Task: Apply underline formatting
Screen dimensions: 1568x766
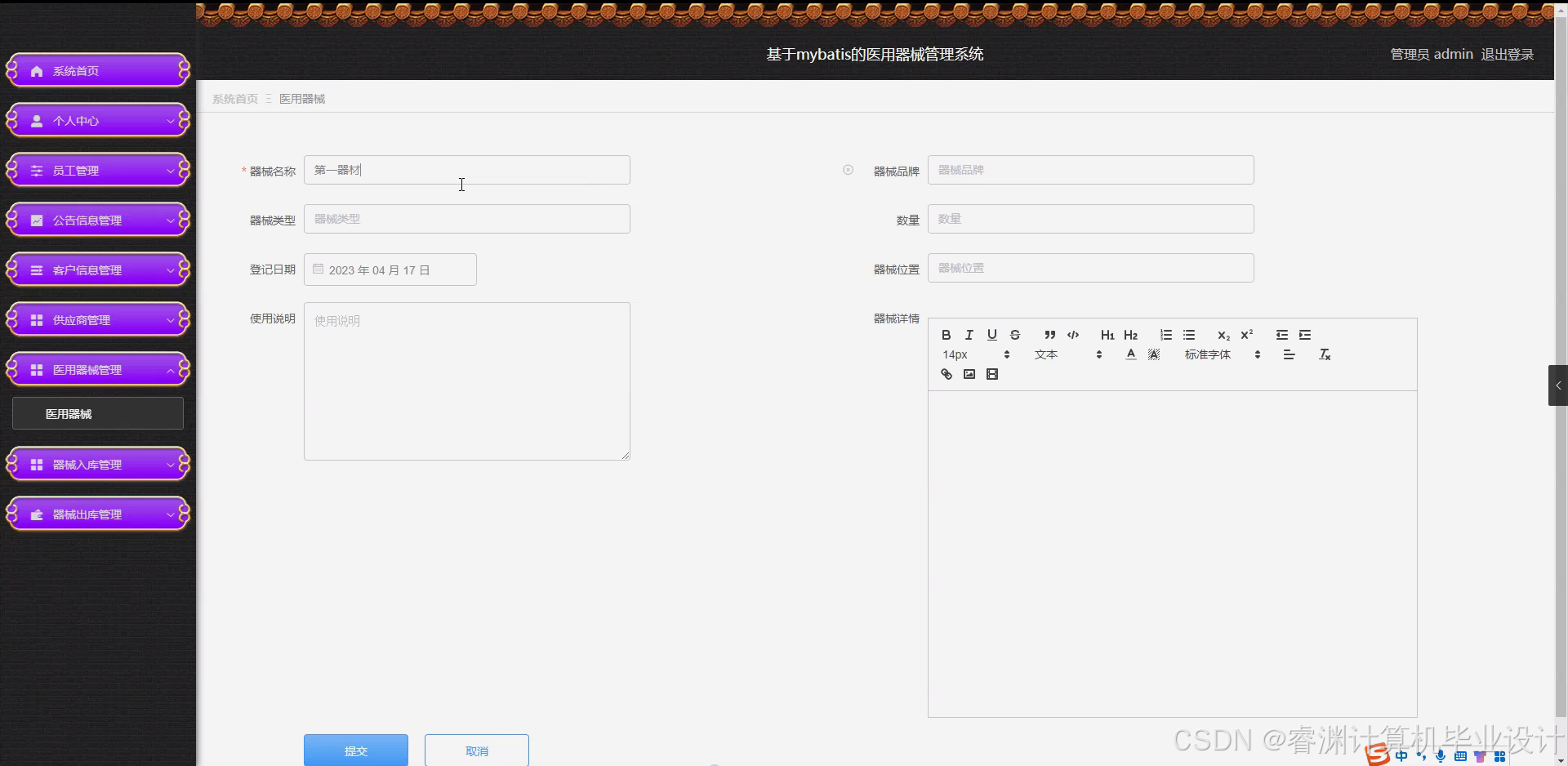Action: (991, 335)
